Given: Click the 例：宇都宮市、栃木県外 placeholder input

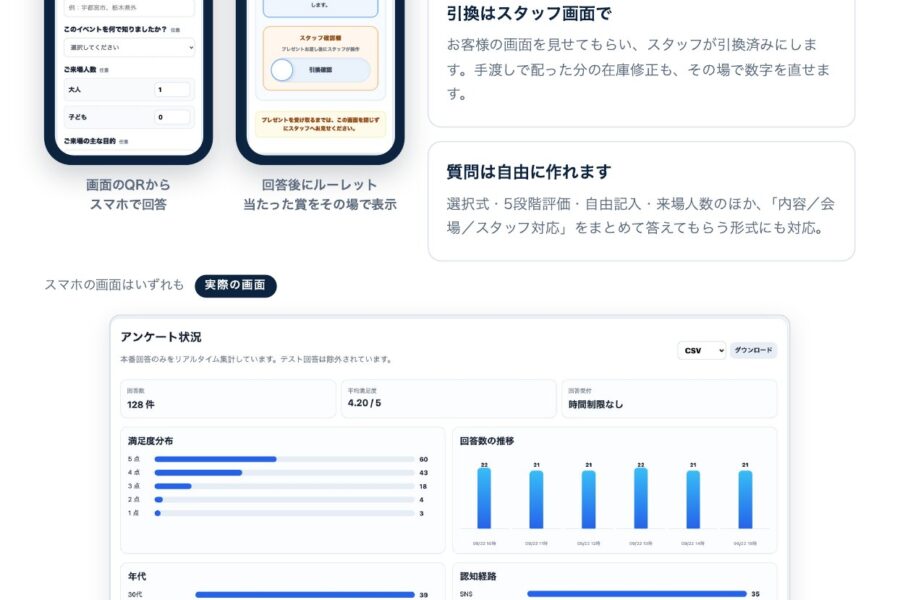Looking at the screenshot, I should [129, 8].
